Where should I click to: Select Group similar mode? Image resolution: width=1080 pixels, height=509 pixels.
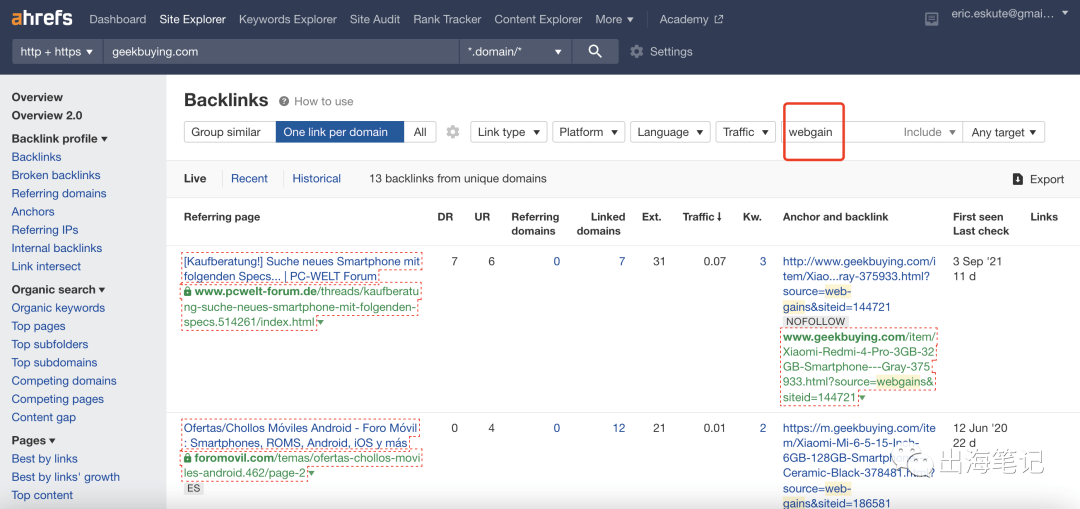229,132
